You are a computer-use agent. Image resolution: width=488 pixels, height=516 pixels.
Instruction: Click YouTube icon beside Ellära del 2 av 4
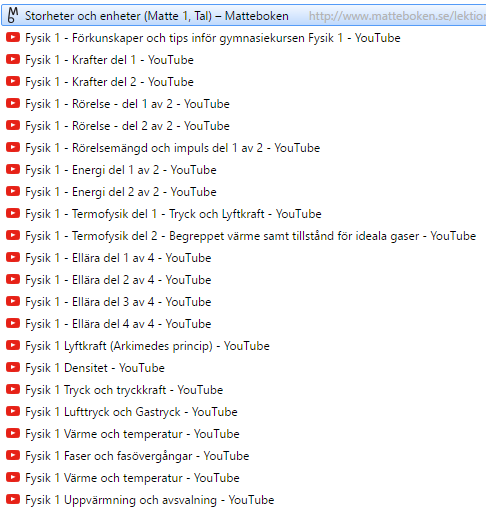tap(13, 279)
